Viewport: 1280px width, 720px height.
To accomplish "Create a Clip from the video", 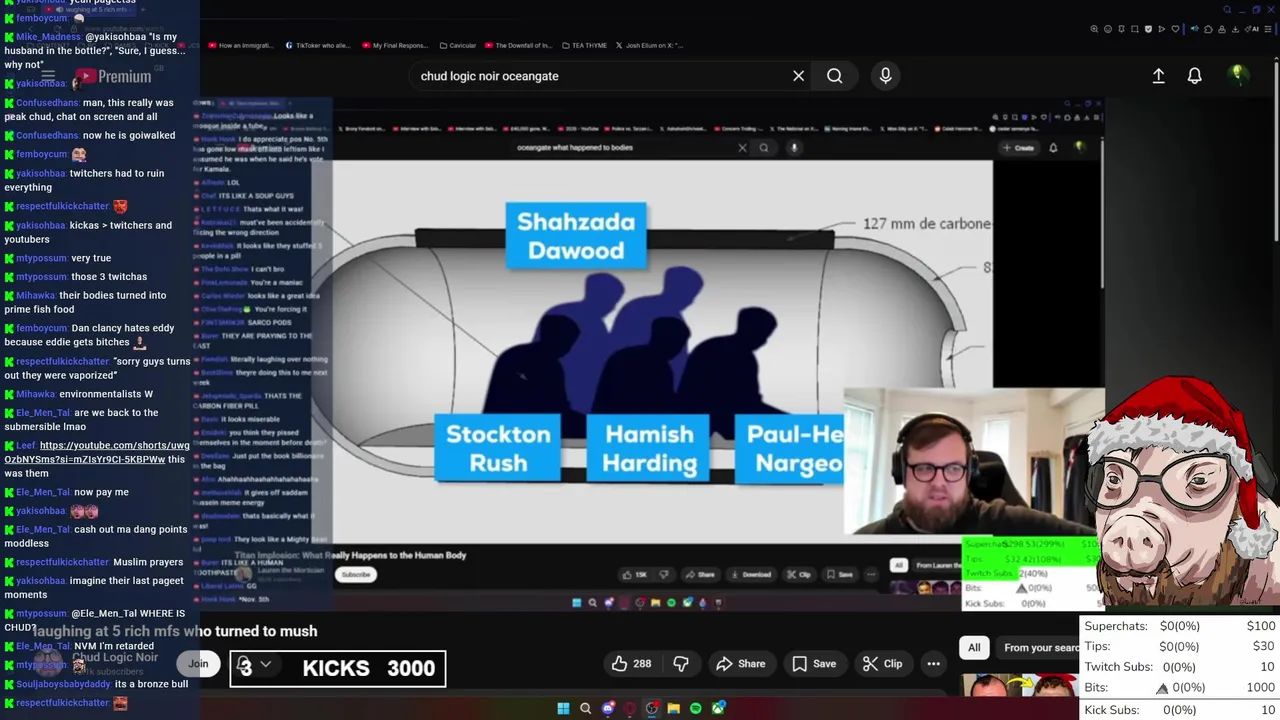I will (882, 663).
